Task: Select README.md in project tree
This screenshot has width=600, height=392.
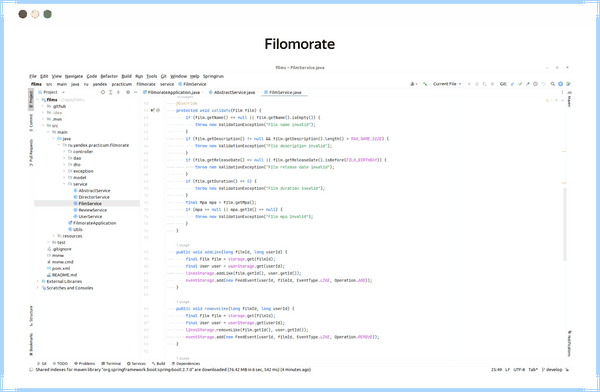Action: 62,275
